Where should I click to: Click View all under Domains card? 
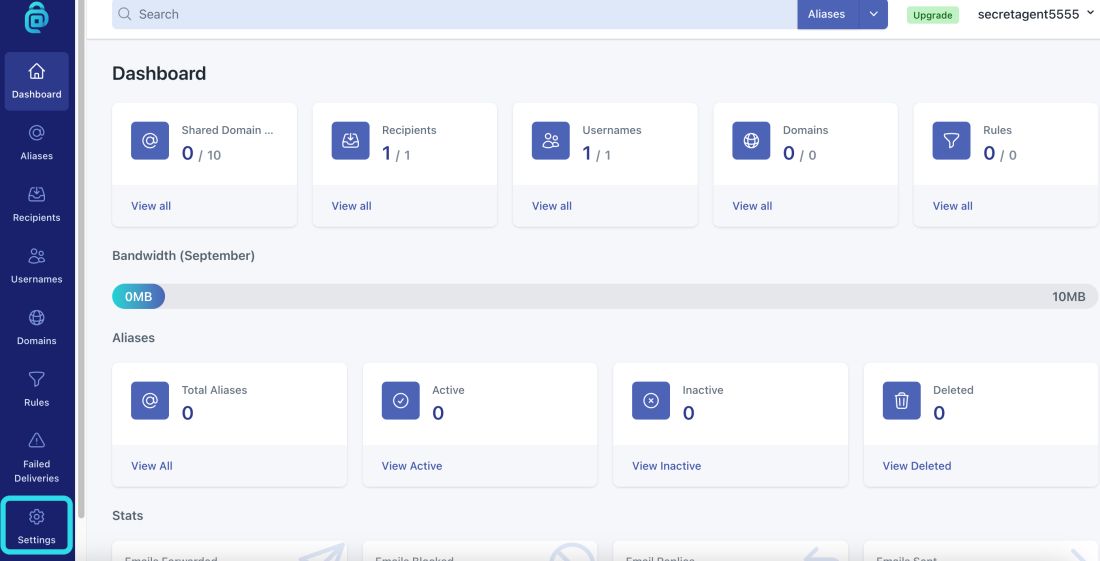(x=752, y=206)
